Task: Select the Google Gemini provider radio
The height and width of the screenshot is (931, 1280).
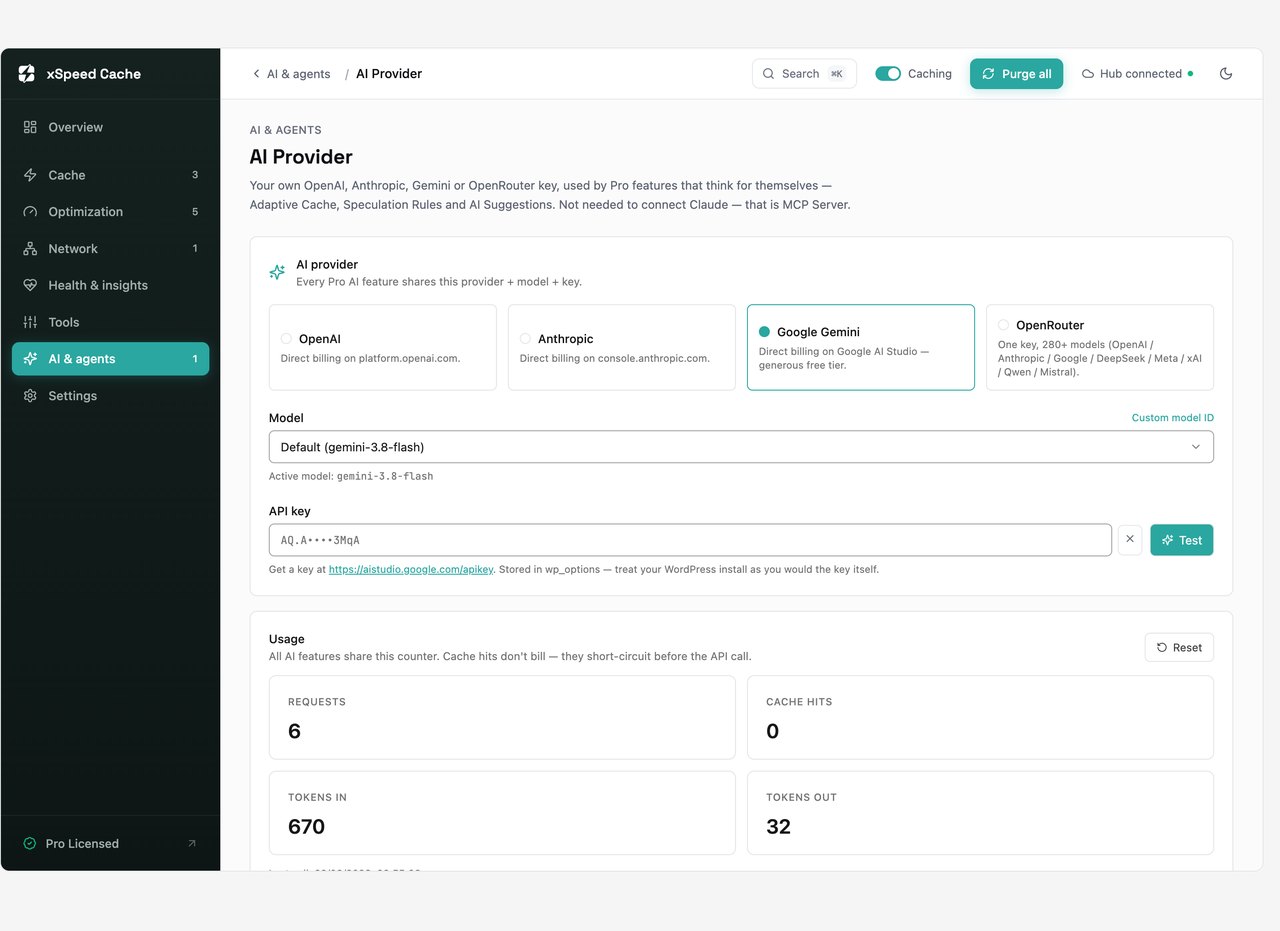Action: [765, 332]
